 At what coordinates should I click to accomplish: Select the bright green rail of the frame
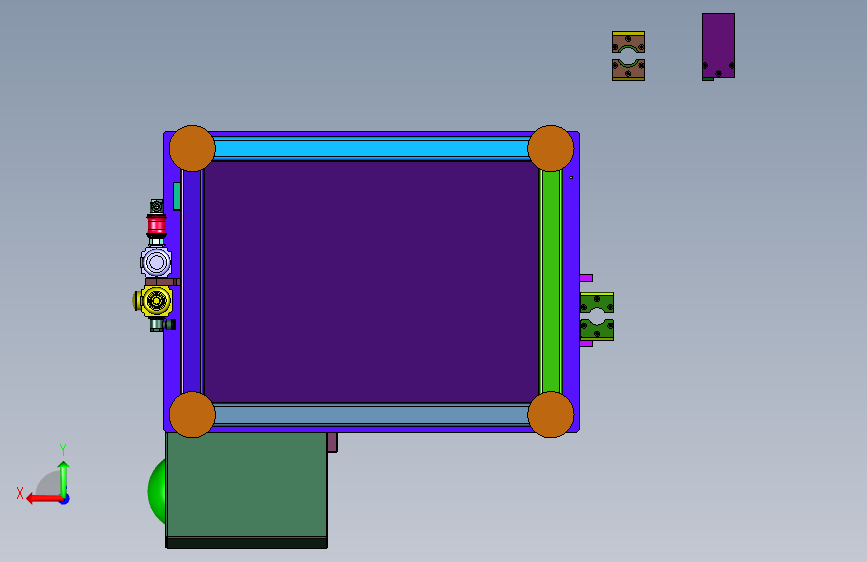coord(551,282)
